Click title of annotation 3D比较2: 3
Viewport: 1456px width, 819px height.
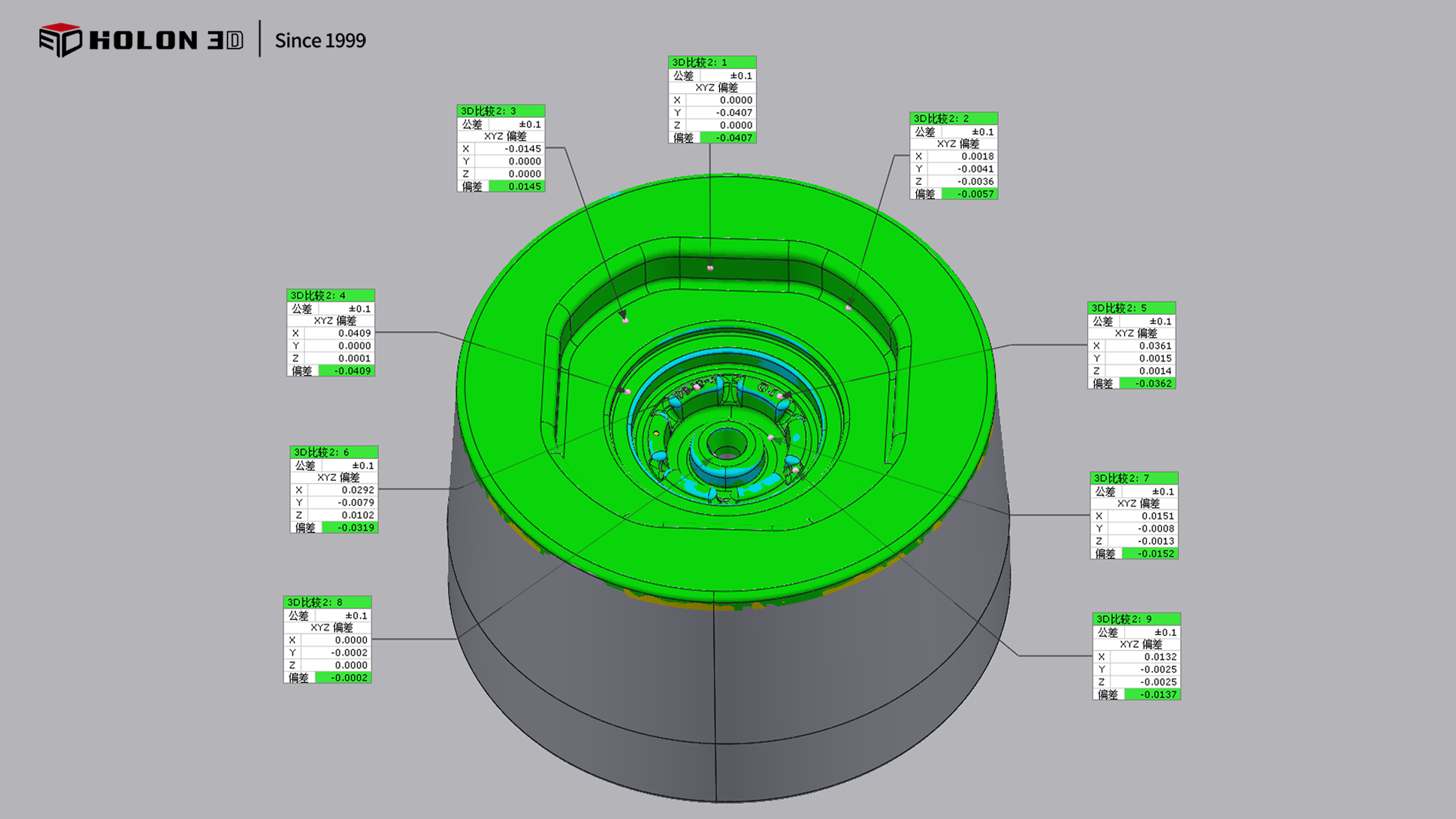500,111
